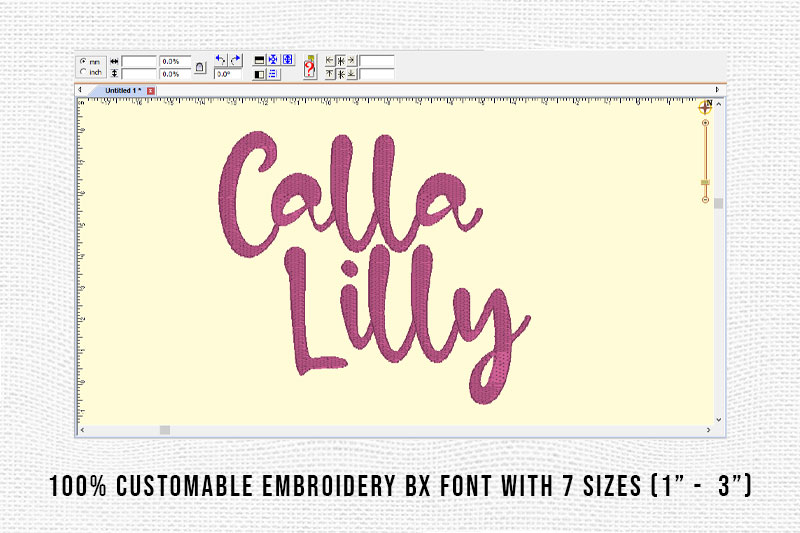Align selection to the right edge

pos(352,61)
